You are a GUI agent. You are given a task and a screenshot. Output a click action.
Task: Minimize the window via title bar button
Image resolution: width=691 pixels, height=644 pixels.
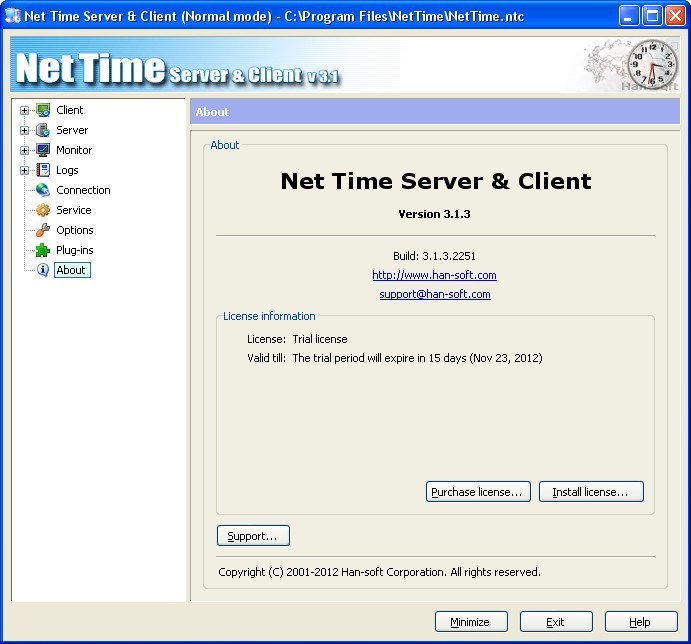coord(629,16)
